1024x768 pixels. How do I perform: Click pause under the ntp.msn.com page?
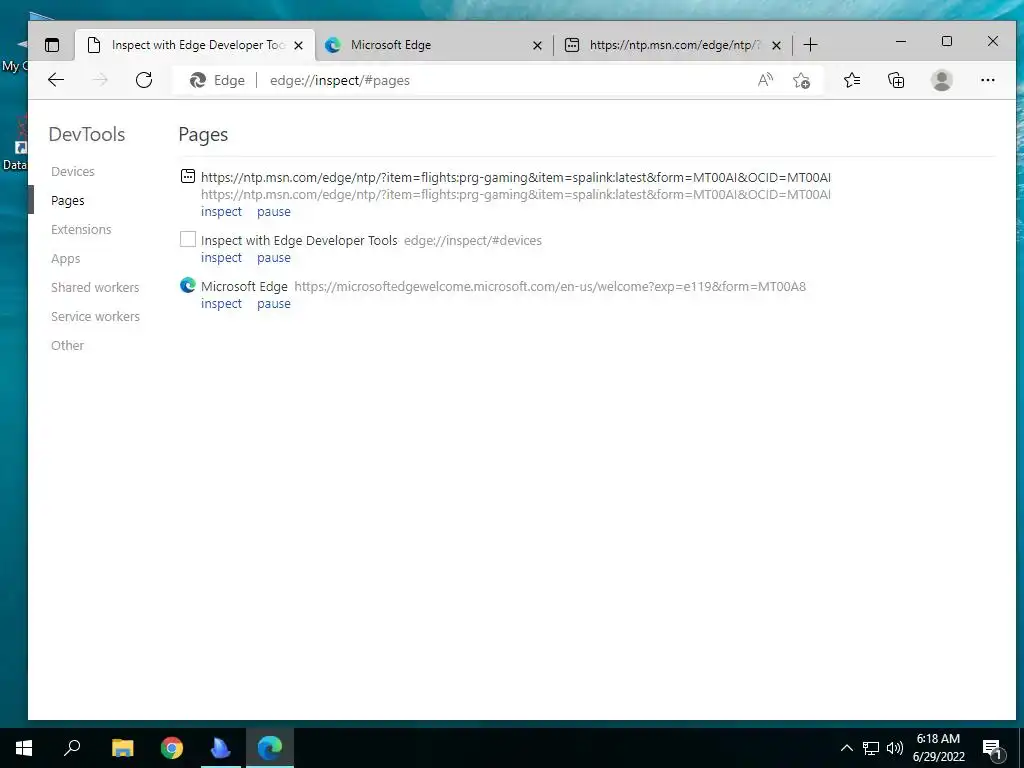[274, 212]
